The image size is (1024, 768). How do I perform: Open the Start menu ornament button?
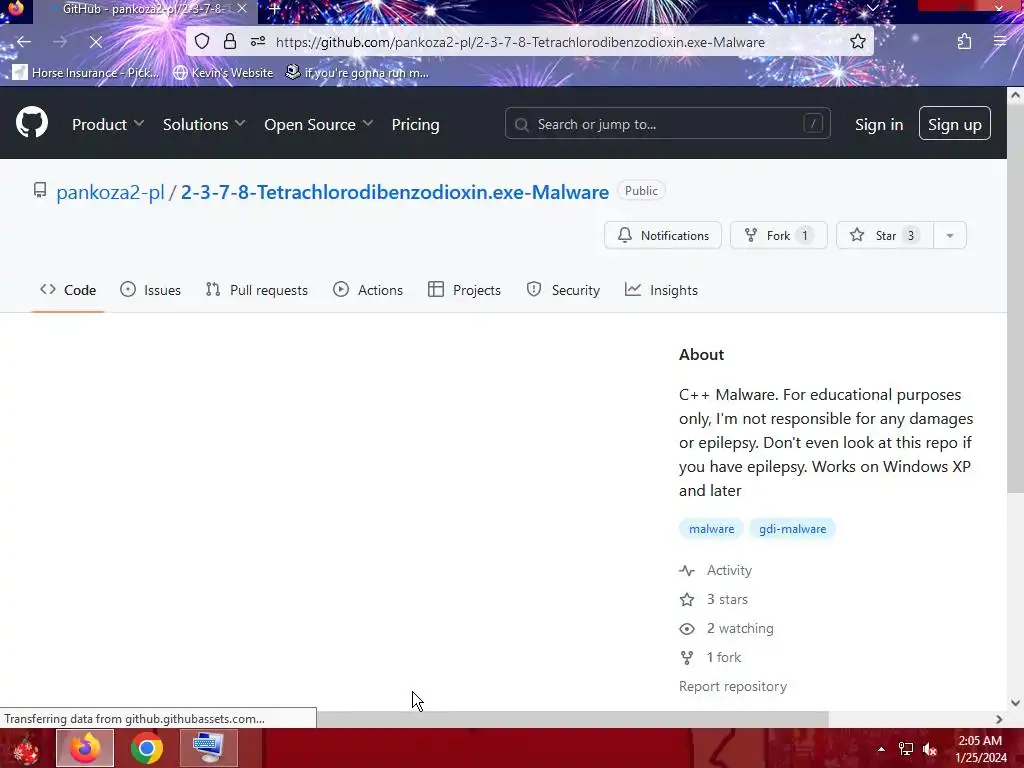coord(26,748)
